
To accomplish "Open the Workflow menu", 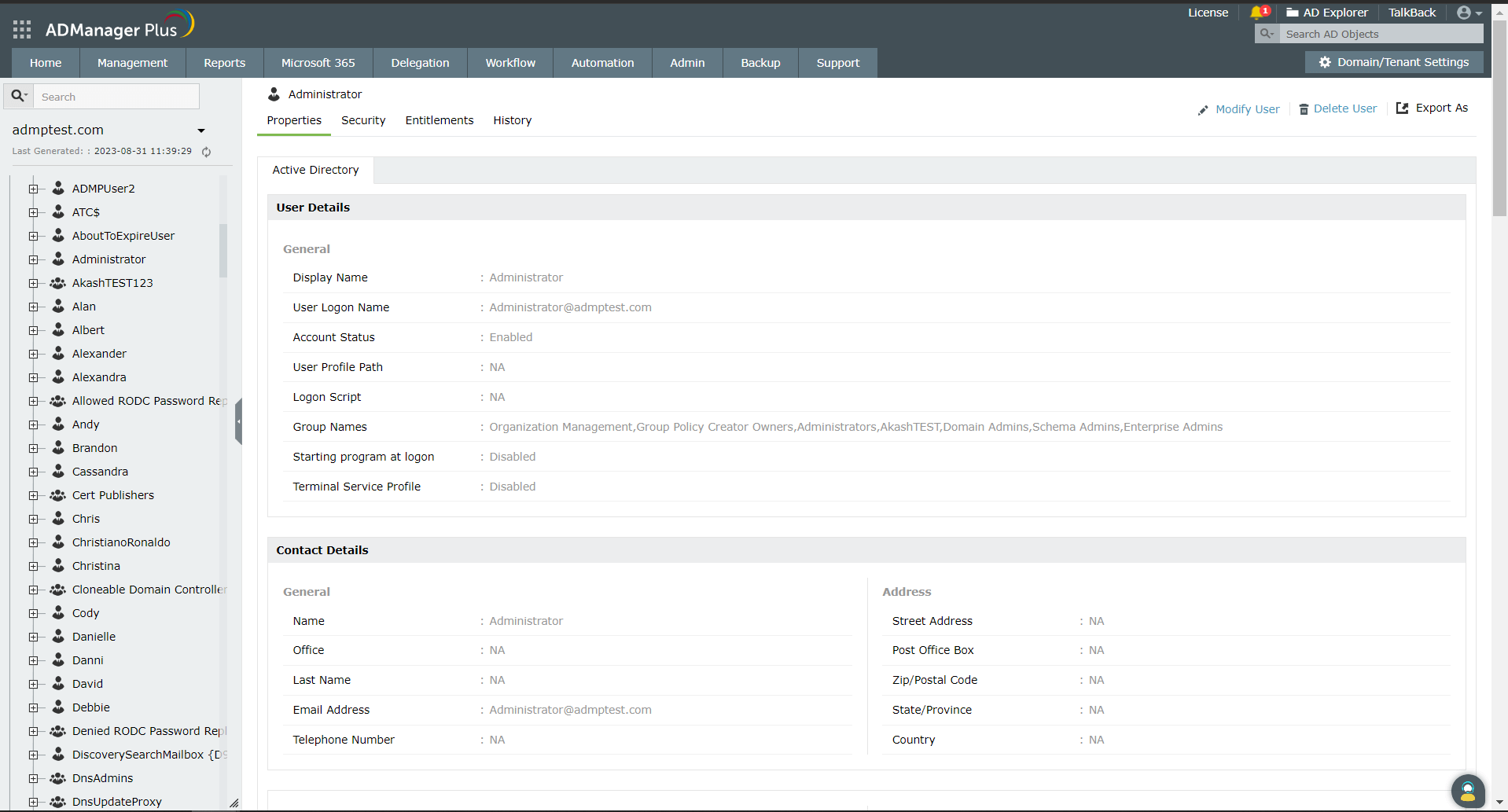I will coord(510,63).
